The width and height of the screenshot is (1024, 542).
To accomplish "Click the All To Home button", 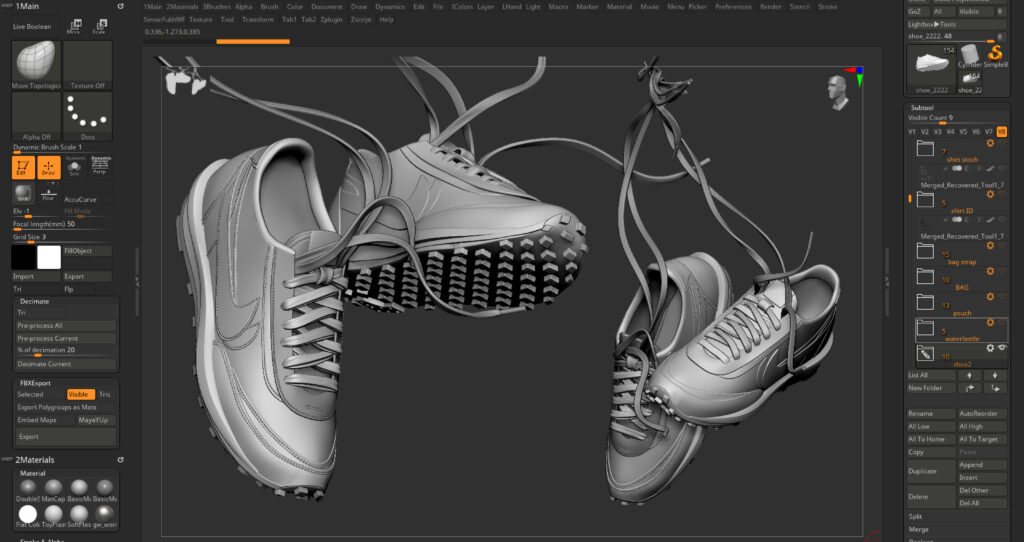I will tap(931, 439).
